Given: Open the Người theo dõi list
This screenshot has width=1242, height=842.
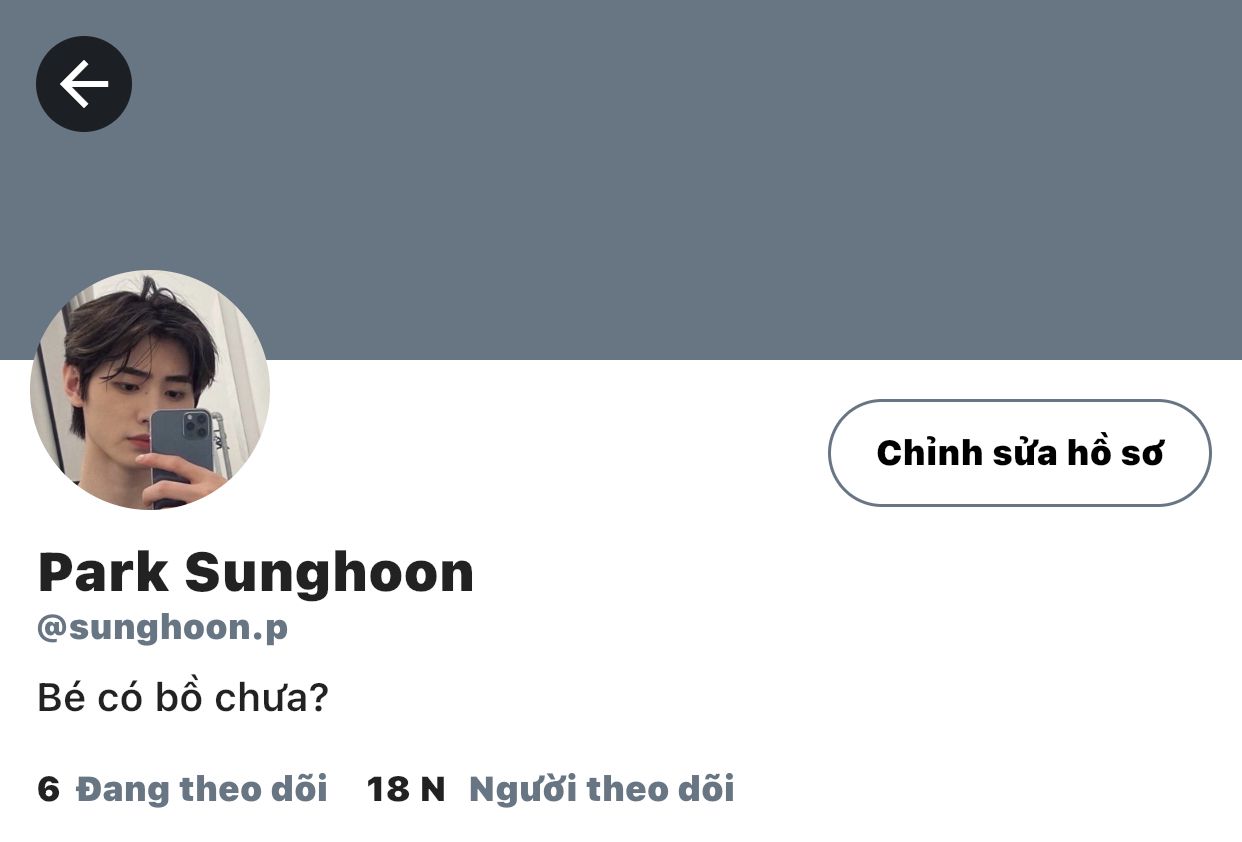Looking at the screenshot, I should pos(602,789).
